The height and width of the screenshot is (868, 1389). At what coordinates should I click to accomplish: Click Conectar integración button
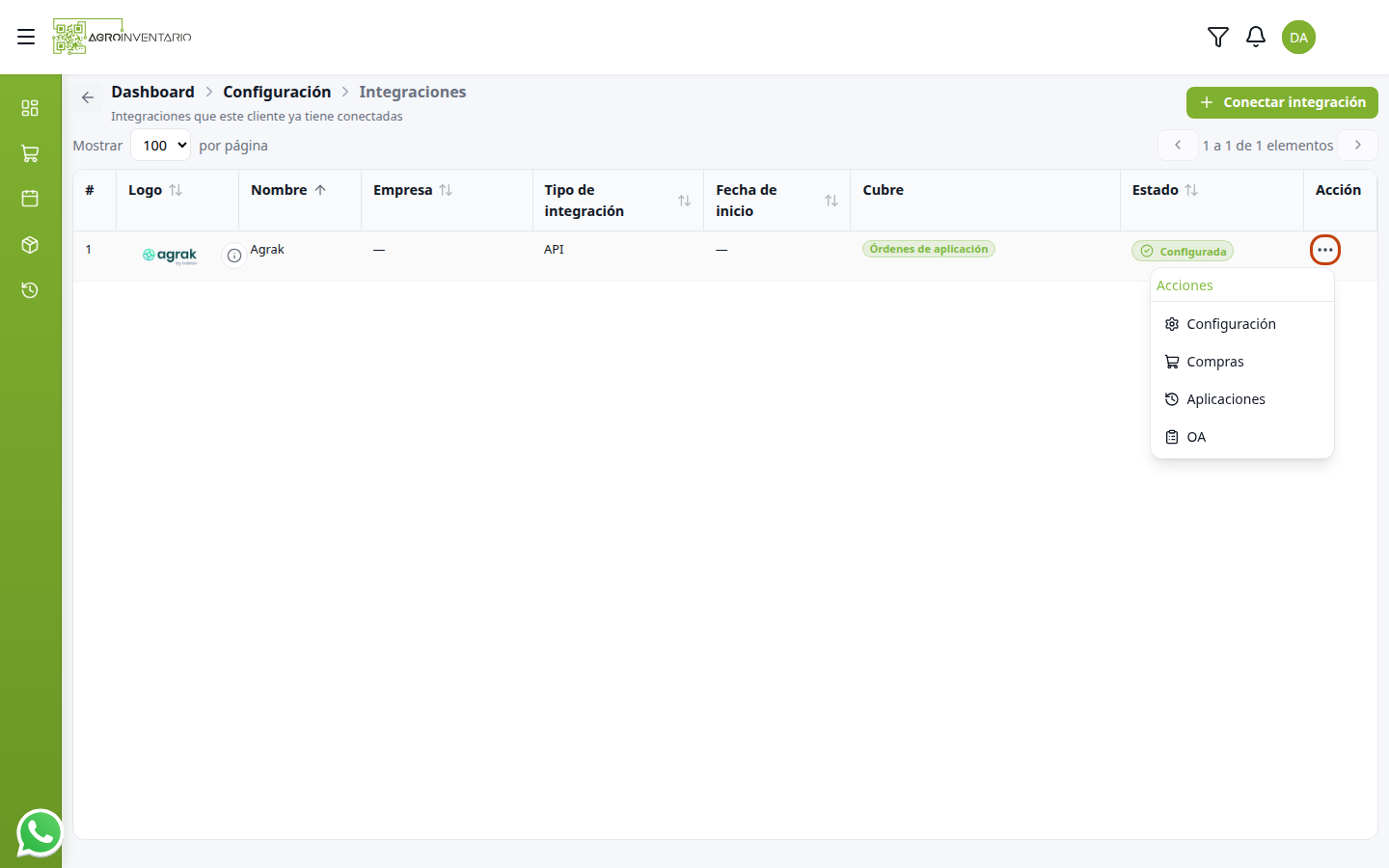click(1282, 102)
